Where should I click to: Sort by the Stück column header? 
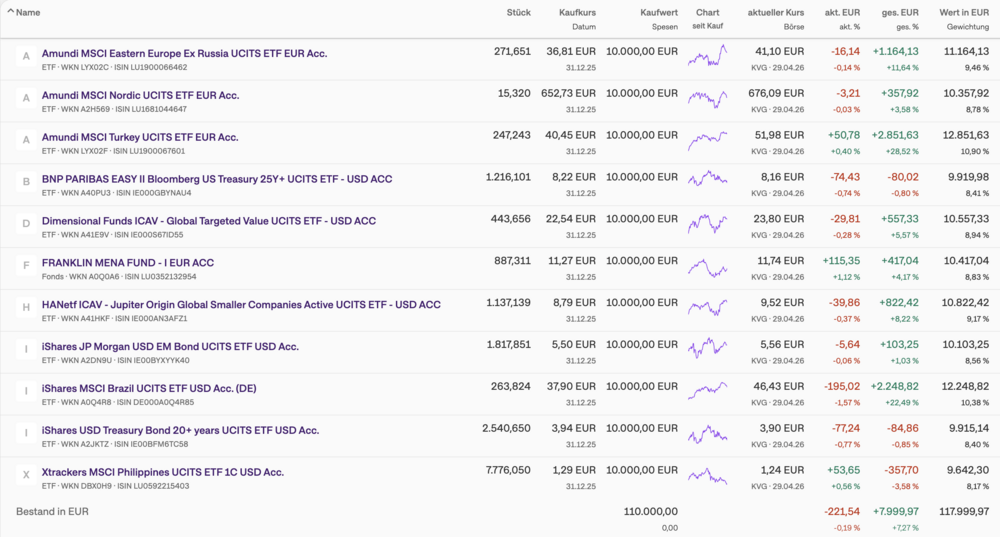pyautogui.click(x=518, y=12)
